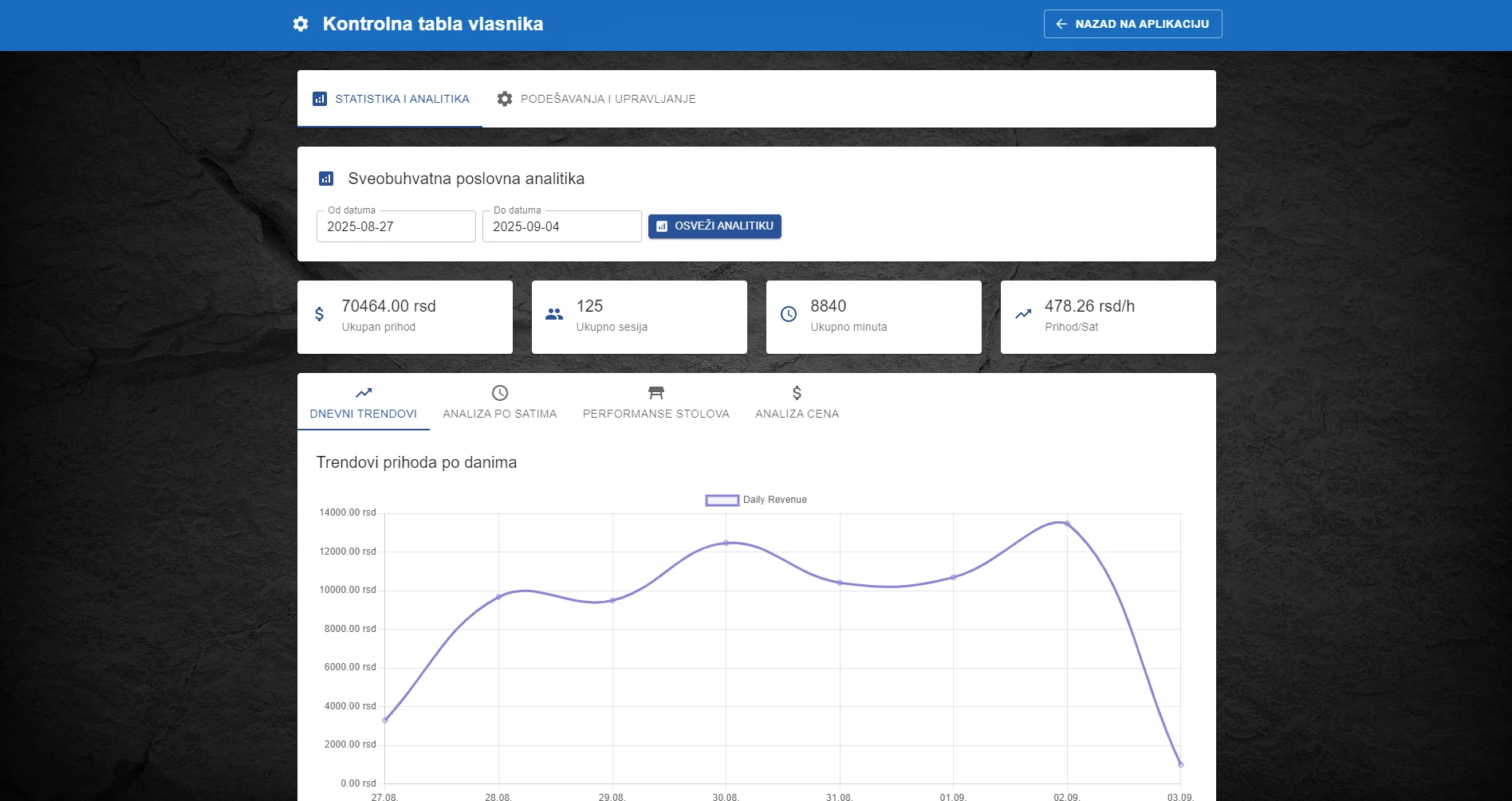Open the Statistika i analitika tab
The width and height of the screenshot is (1512, 801).
point(390,99)
